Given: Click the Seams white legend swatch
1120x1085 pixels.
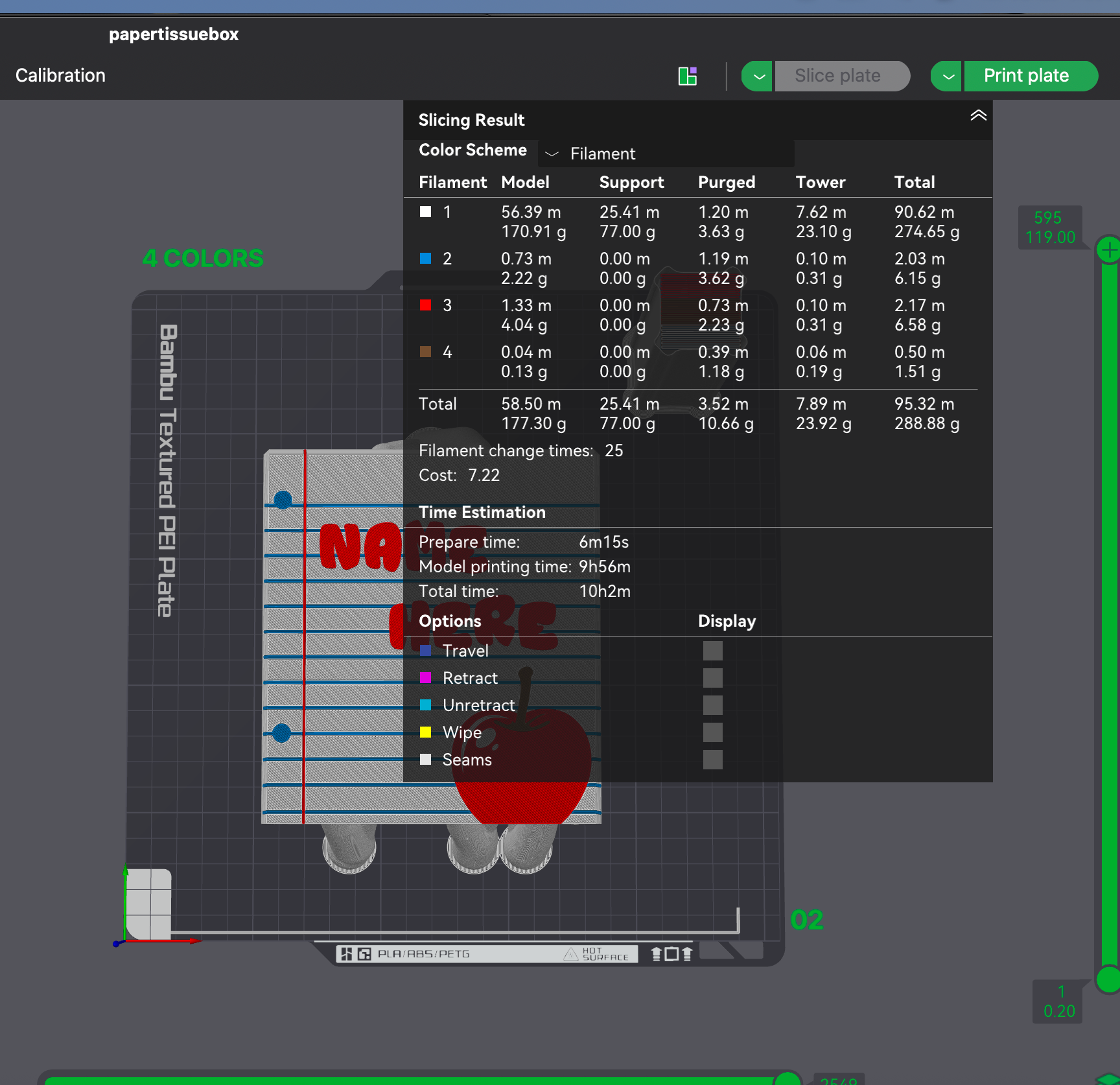Looking at the screenshot, I should [425, 760].
